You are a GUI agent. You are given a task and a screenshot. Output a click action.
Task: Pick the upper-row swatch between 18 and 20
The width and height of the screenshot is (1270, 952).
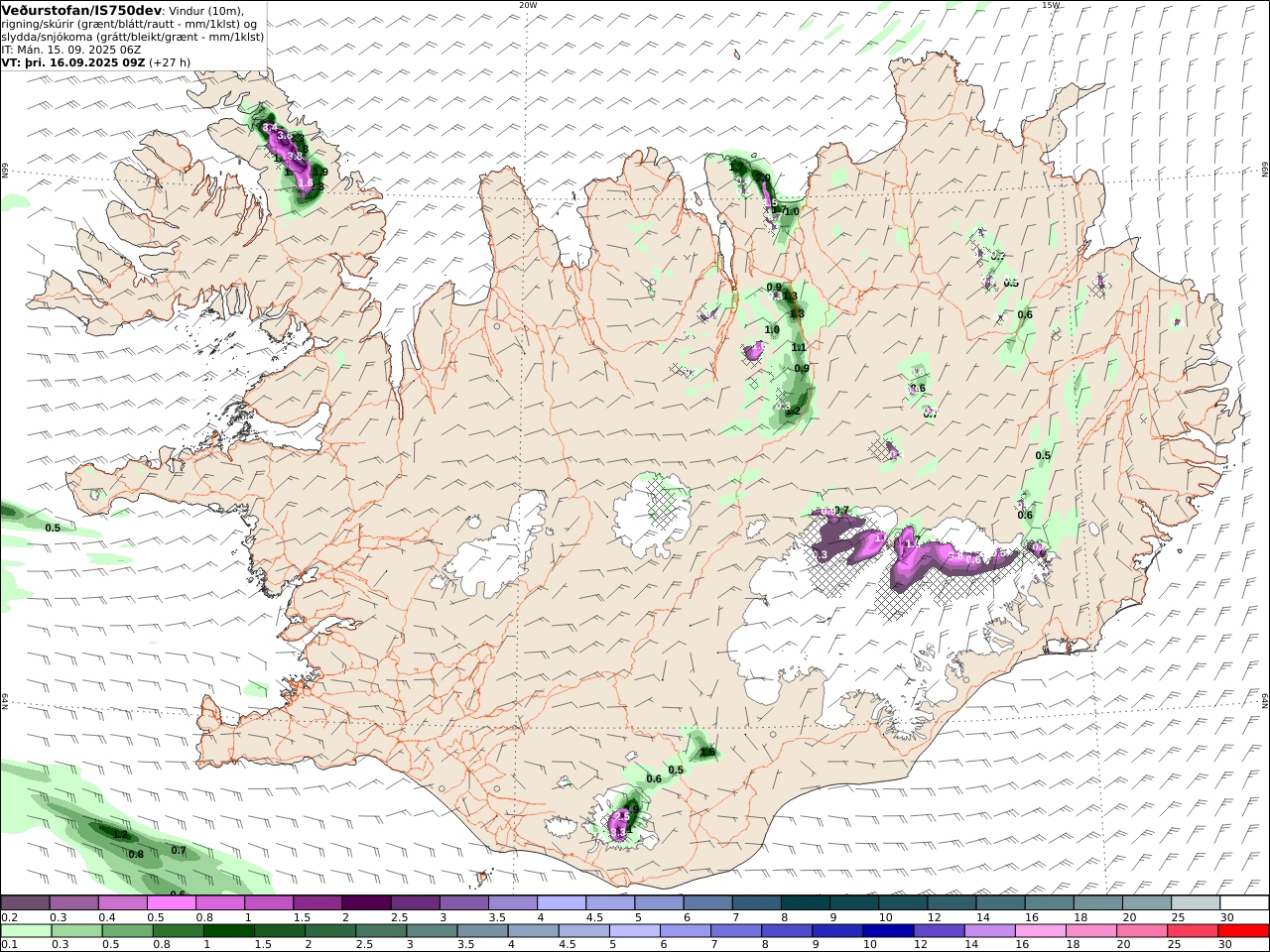1098,902
